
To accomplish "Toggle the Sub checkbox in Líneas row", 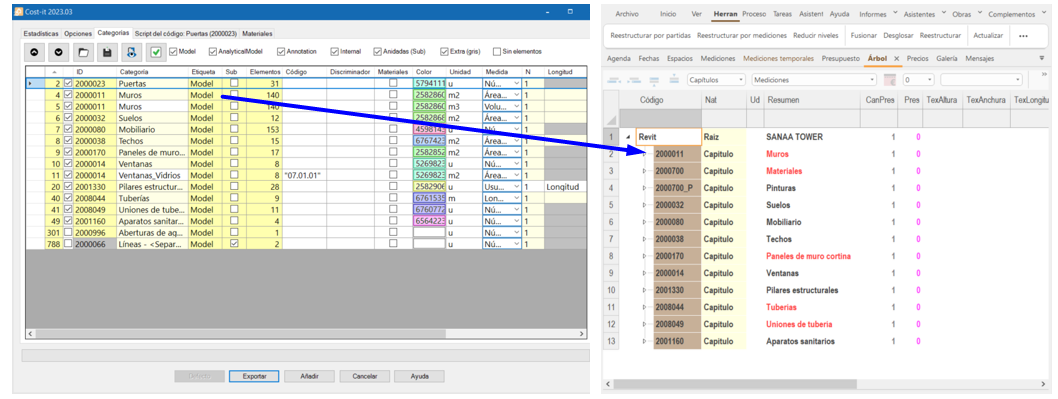I will pyautogui.click(x=234, y=244).
